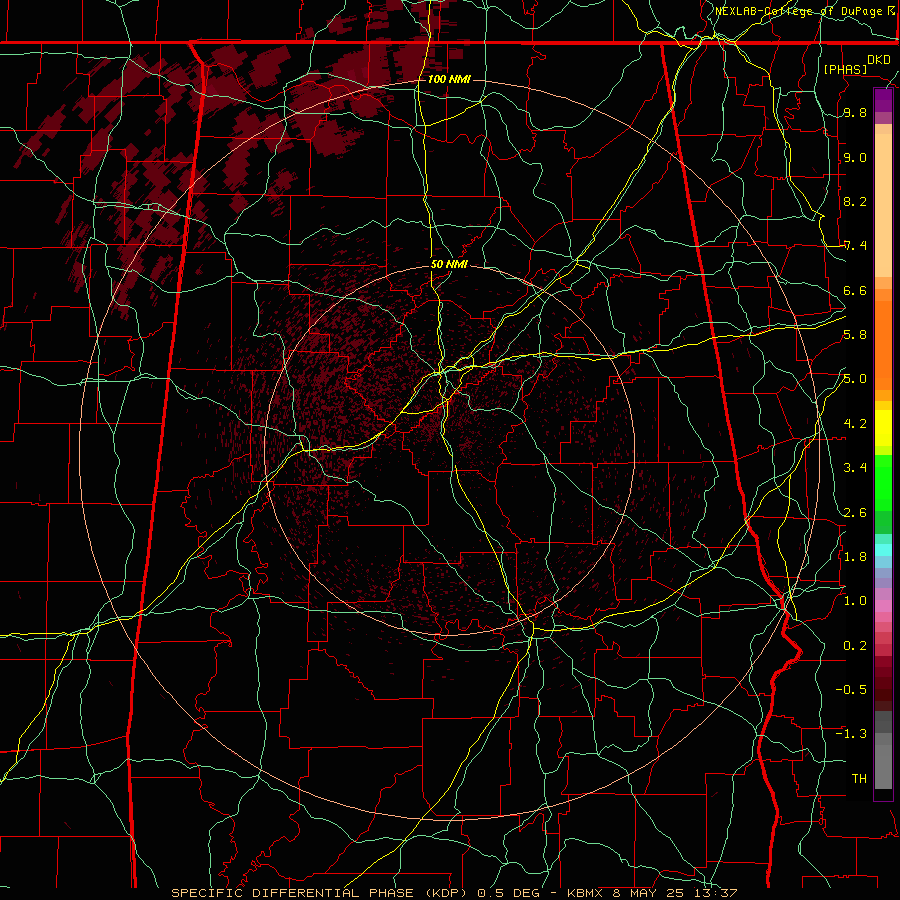The image size is (900, 900).
Task: Click the 13:37 timestamp
Action: tap(715, 893)
